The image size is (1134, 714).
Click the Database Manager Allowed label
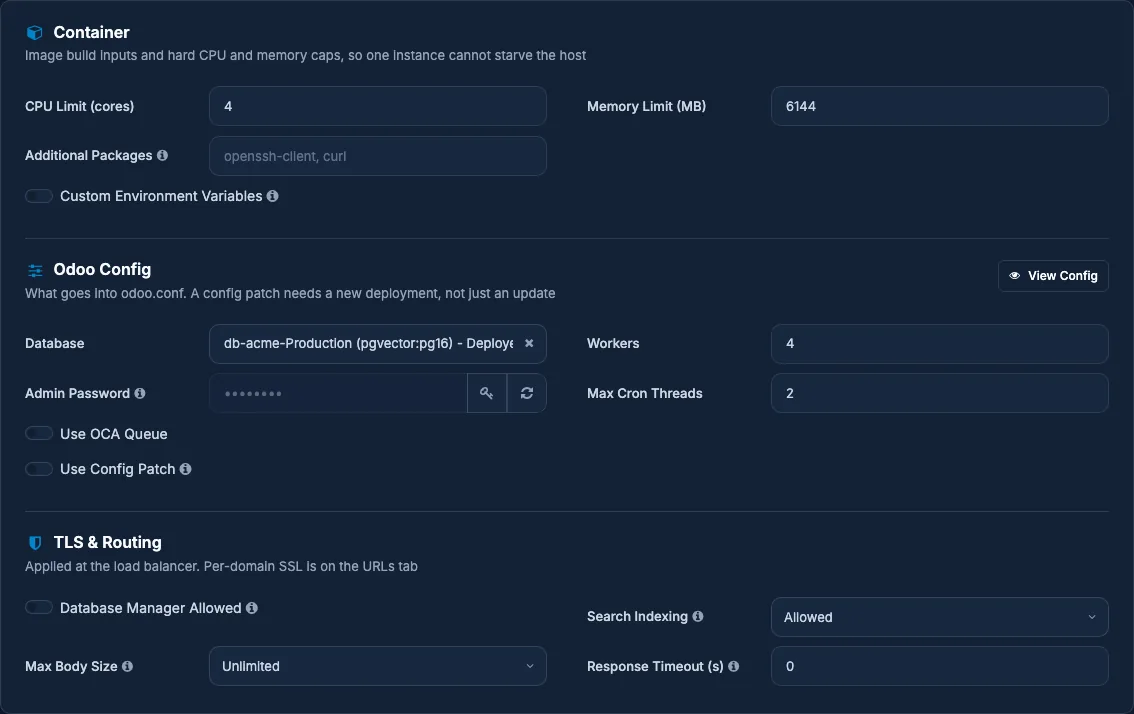150,608
